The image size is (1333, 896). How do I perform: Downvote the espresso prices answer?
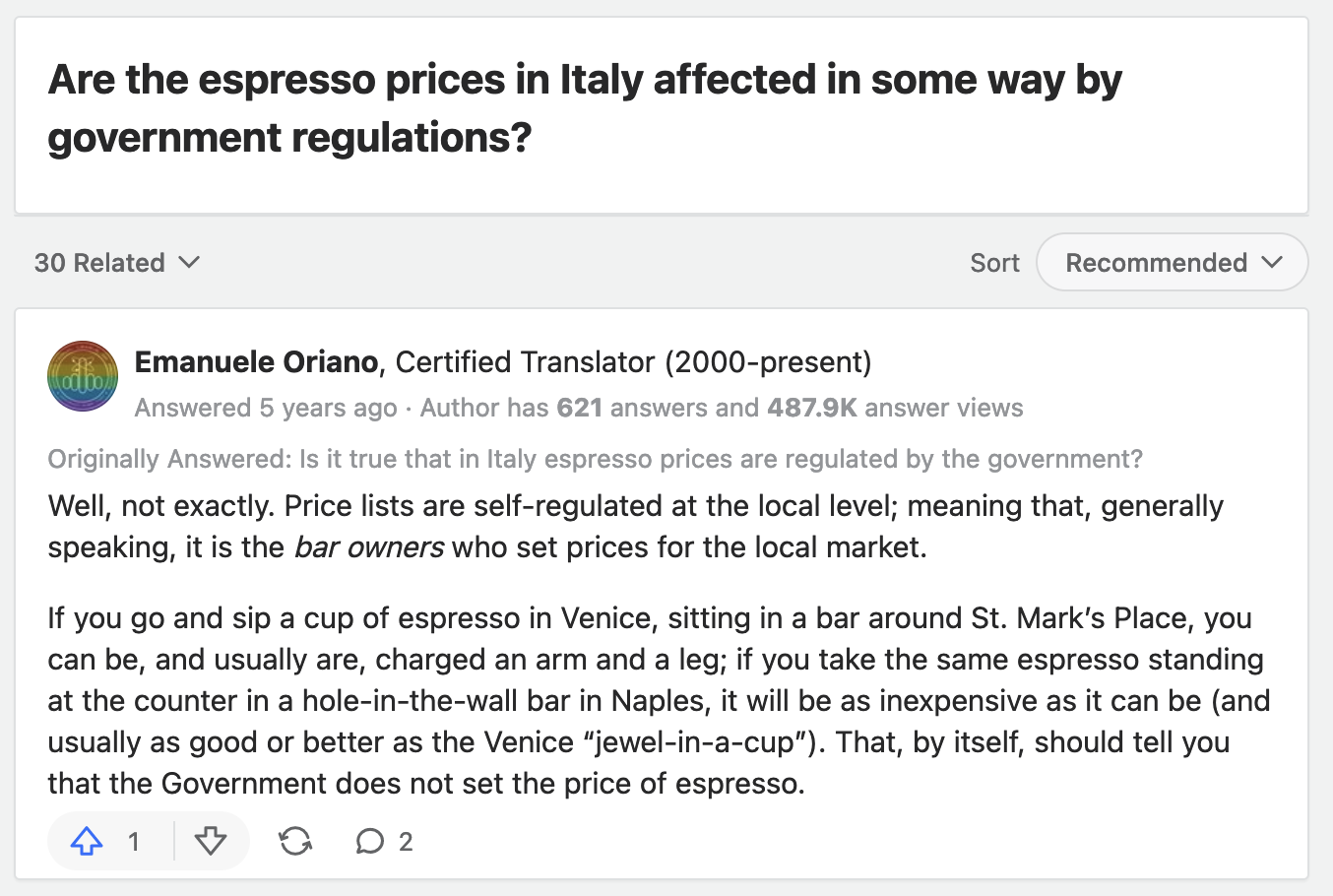tap(211, 841)
